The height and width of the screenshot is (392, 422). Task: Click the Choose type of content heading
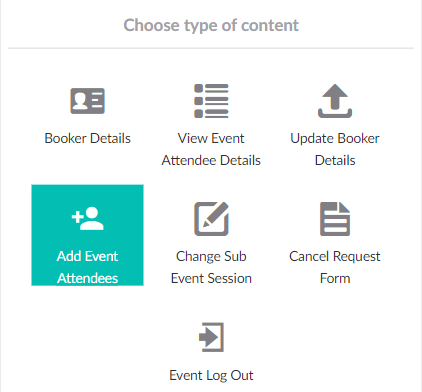pyautogui.click(x=211, y=25)
